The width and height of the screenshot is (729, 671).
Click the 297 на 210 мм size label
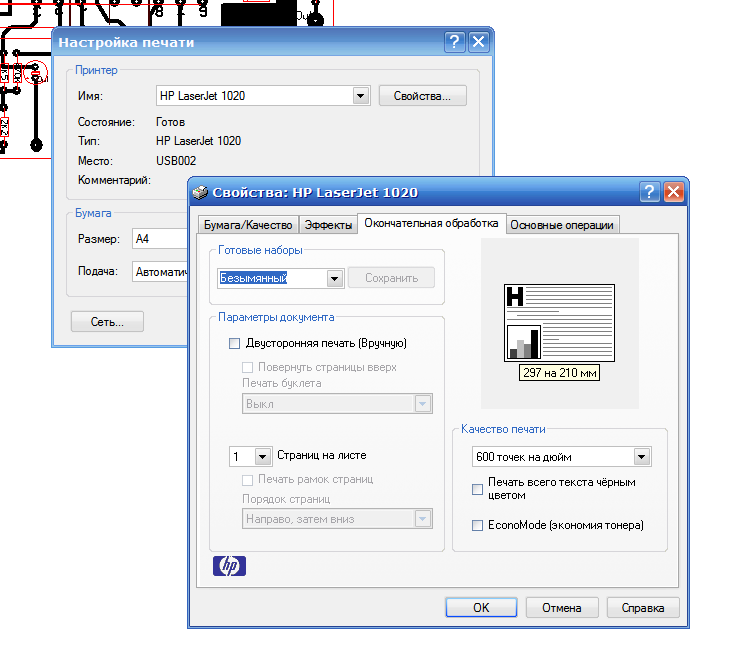click(x=559, y=373)
